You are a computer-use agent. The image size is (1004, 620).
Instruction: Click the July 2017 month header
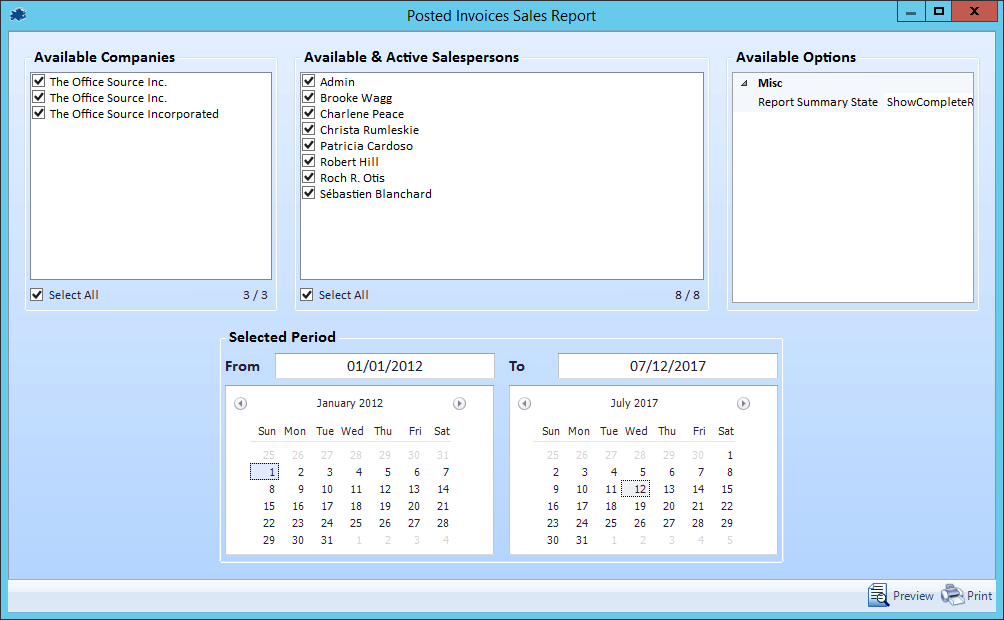[634, 404]
